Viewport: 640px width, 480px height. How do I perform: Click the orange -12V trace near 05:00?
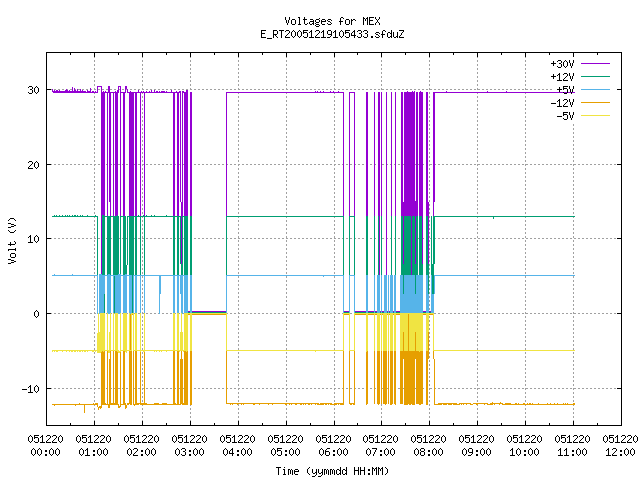286,404
